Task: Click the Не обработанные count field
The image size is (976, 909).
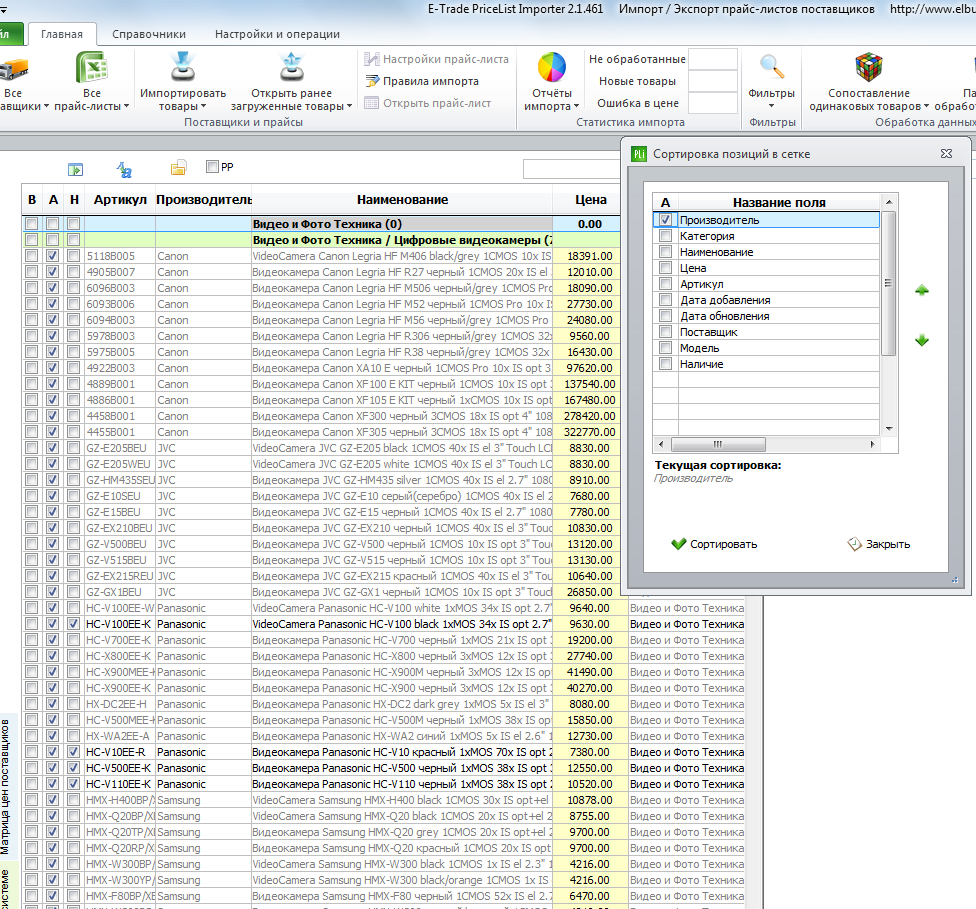Action: [x=713, y=59]
